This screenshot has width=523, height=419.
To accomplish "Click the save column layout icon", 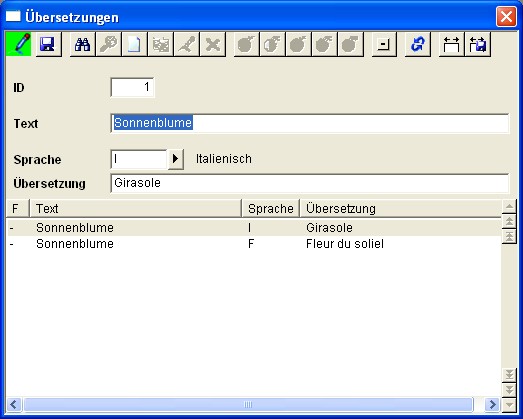I will (478, 44).
